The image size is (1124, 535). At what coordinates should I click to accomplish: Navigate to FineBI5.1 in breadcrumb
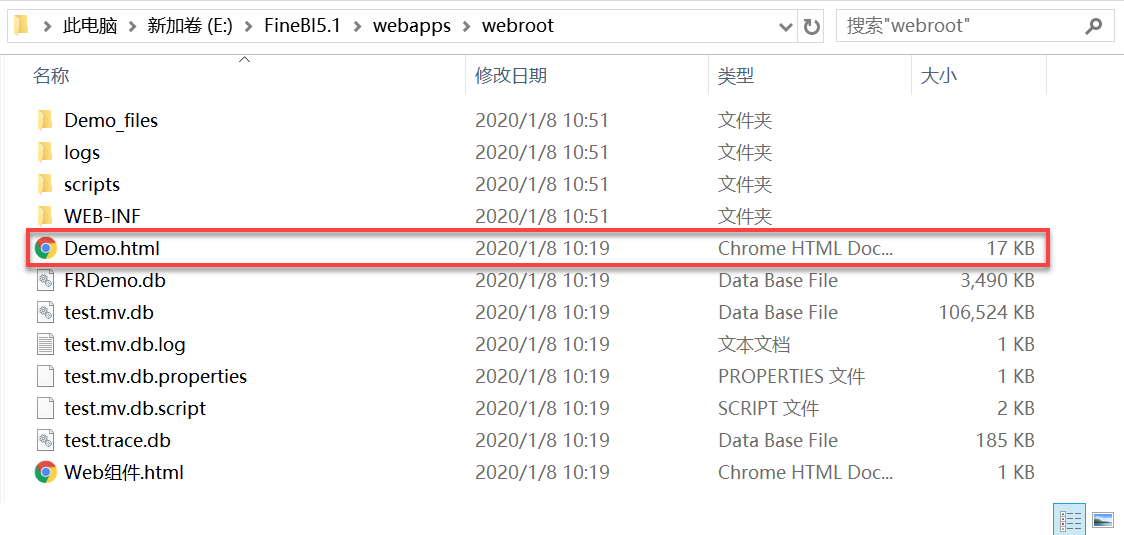(303, 27)
